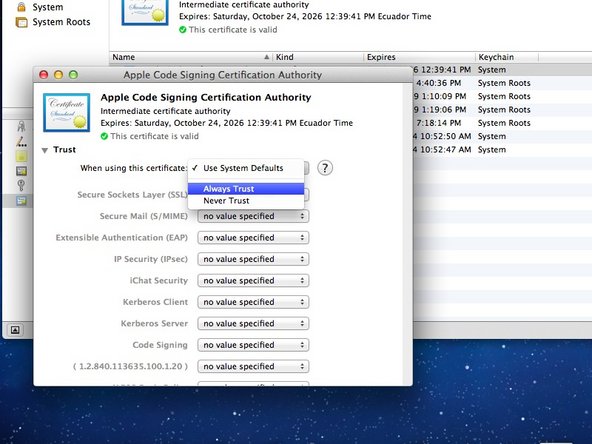Select the row expiring at 7:18:14 PM

point(503,123)
